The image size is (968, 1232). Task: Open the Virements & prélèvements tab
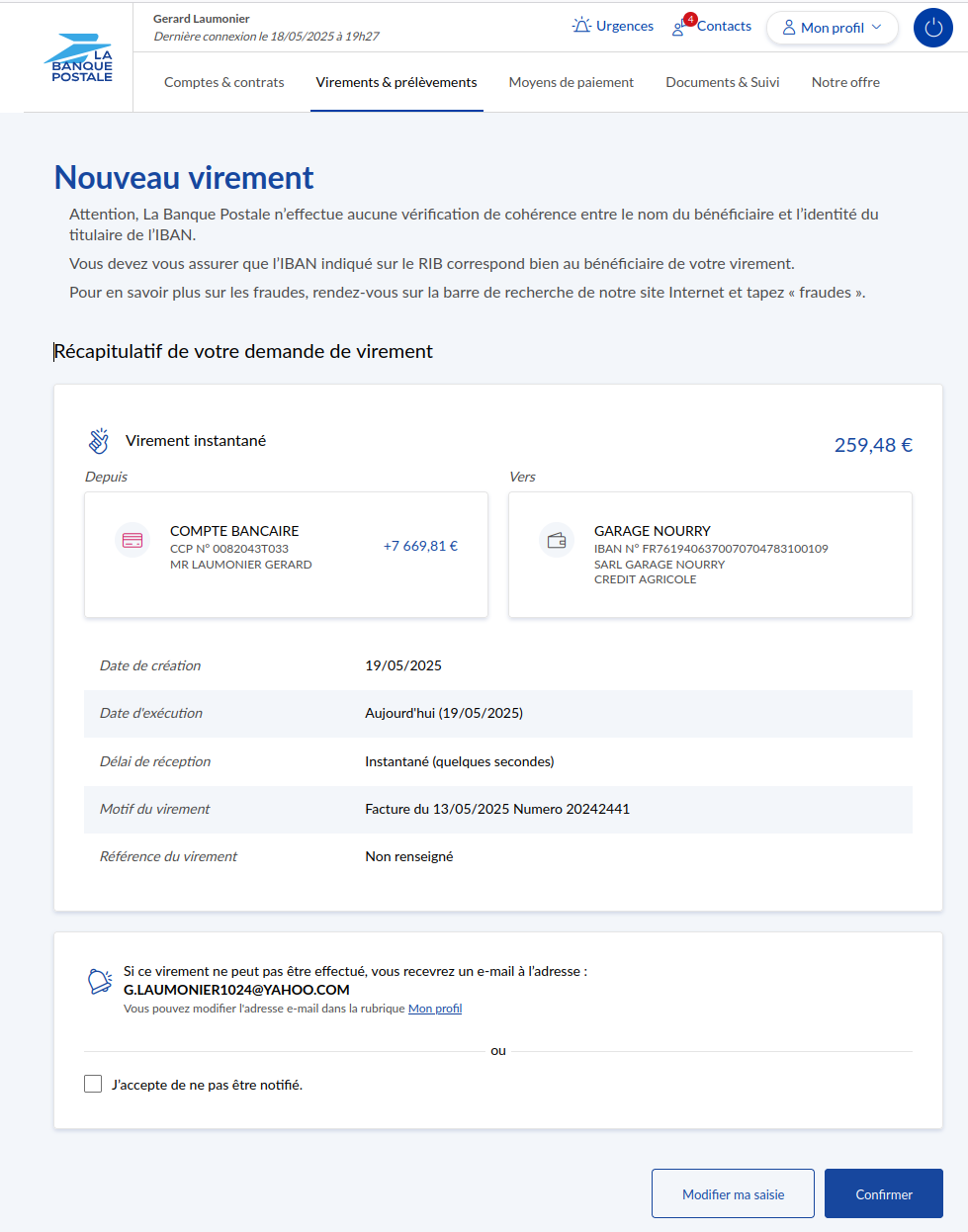(x=396, y=82)
